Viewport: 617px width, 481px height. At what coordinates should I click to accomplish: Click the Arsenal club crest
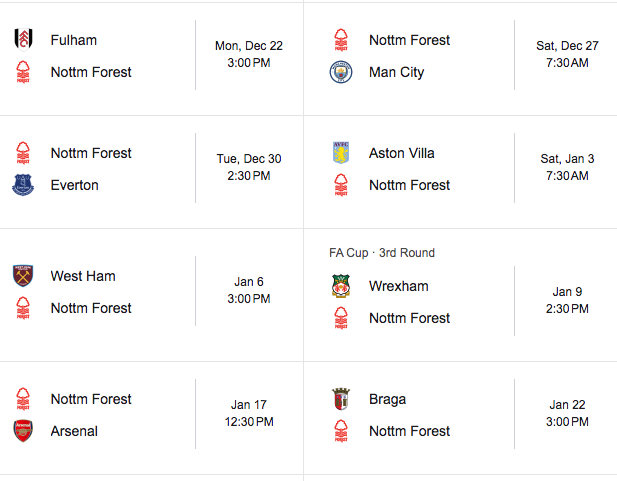pos(23,431)
